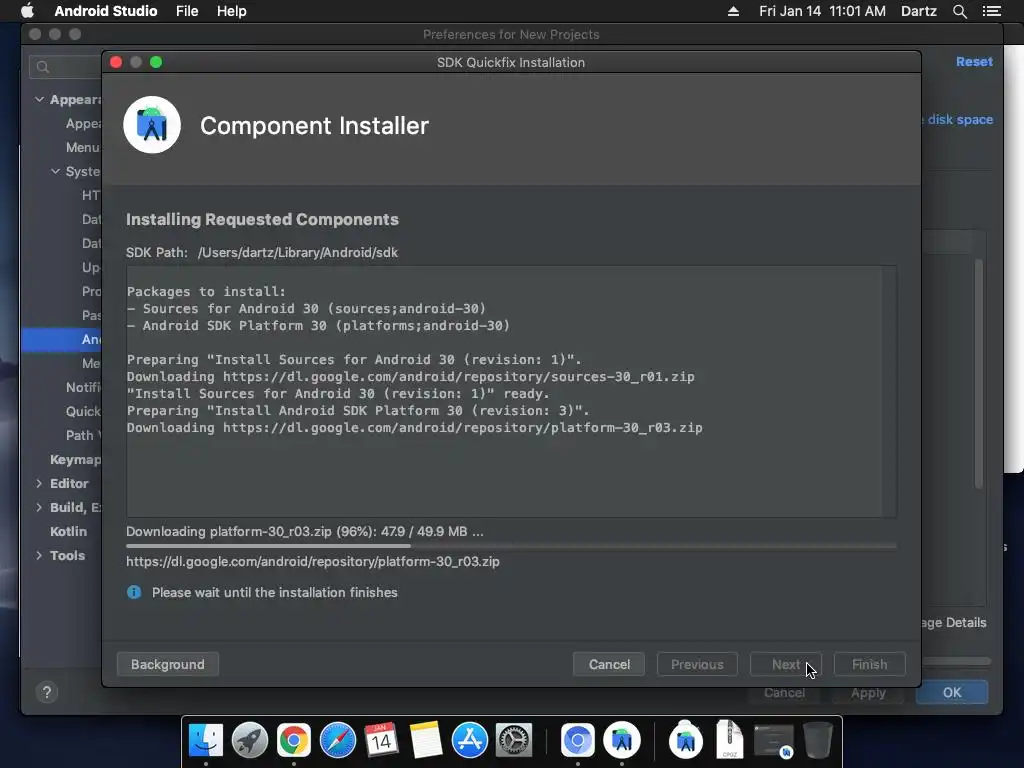Cancel the SDK Quickfix installation
The image size is (1024, 768).
click(609, 664)
